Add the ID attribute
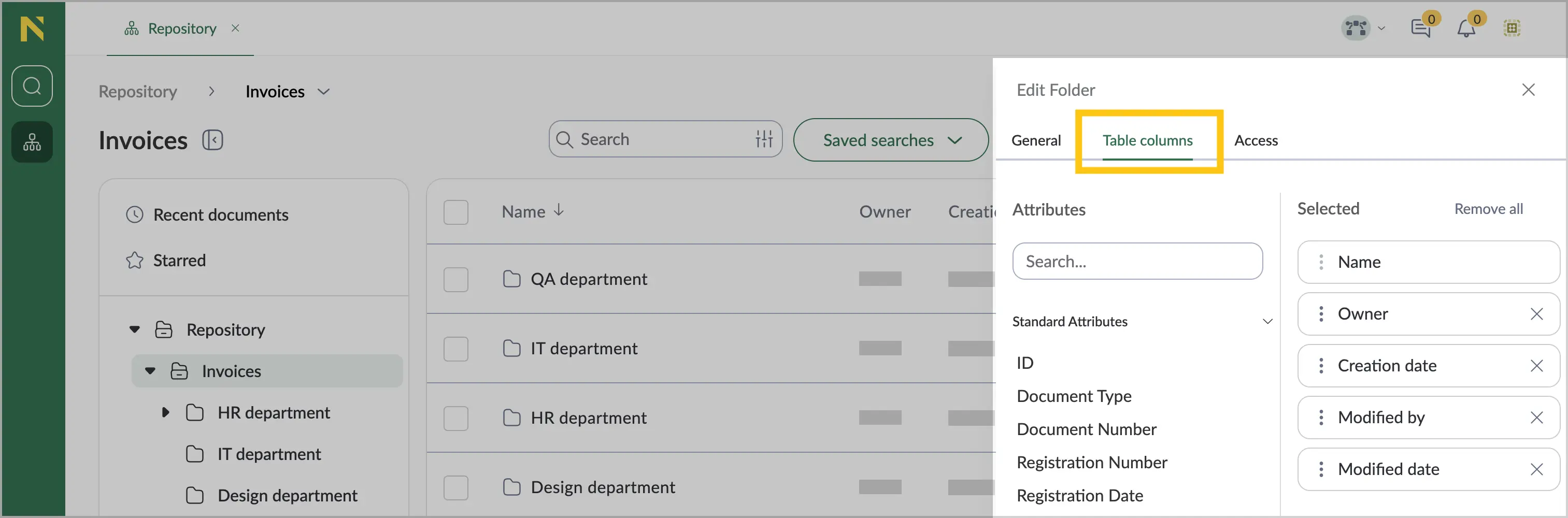This screenshot has width=1568, height=518. click(1025, 363)
